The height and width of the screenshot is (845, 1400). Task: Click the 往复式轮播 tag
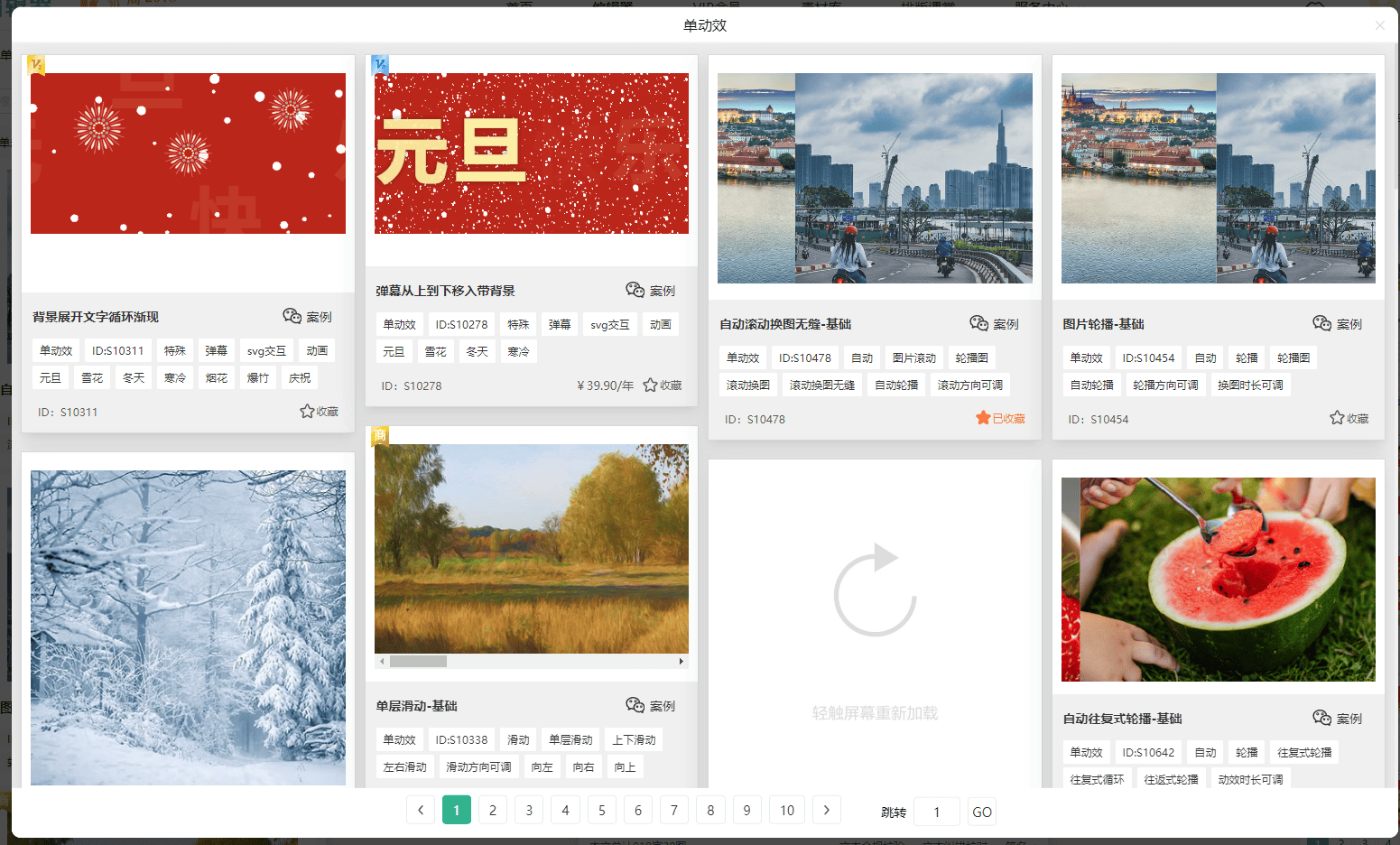pyautogui.click(x=1305, y=752)
